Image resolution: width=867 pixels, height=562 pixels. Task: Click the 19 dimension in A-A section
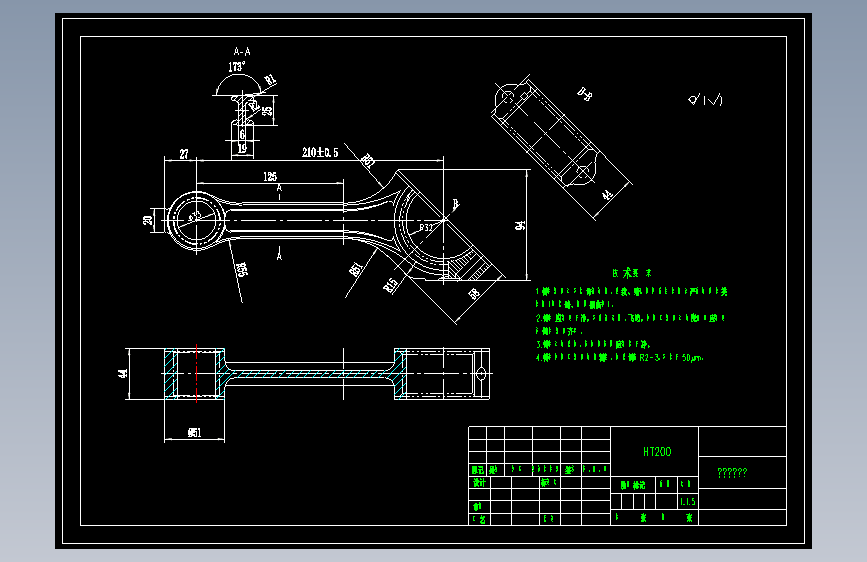pyautogui.click(x=242, y=148)
